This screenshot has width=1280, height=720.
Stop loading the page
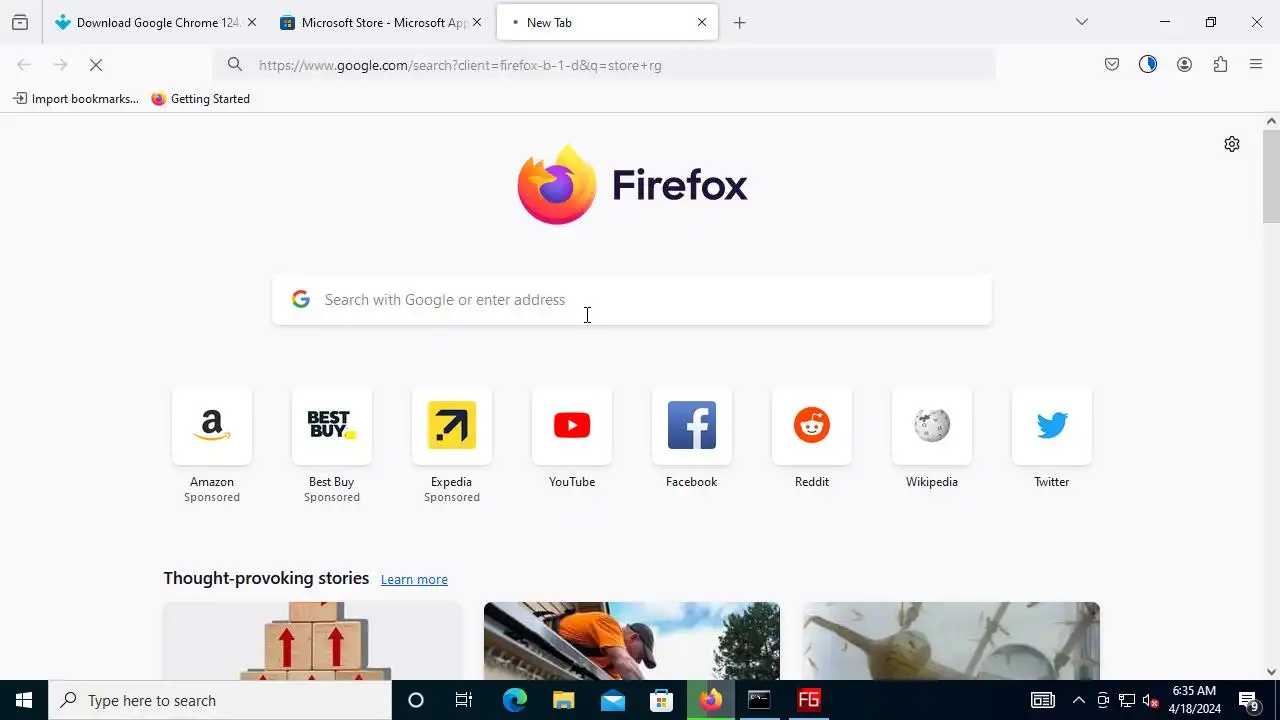[96, 65]
